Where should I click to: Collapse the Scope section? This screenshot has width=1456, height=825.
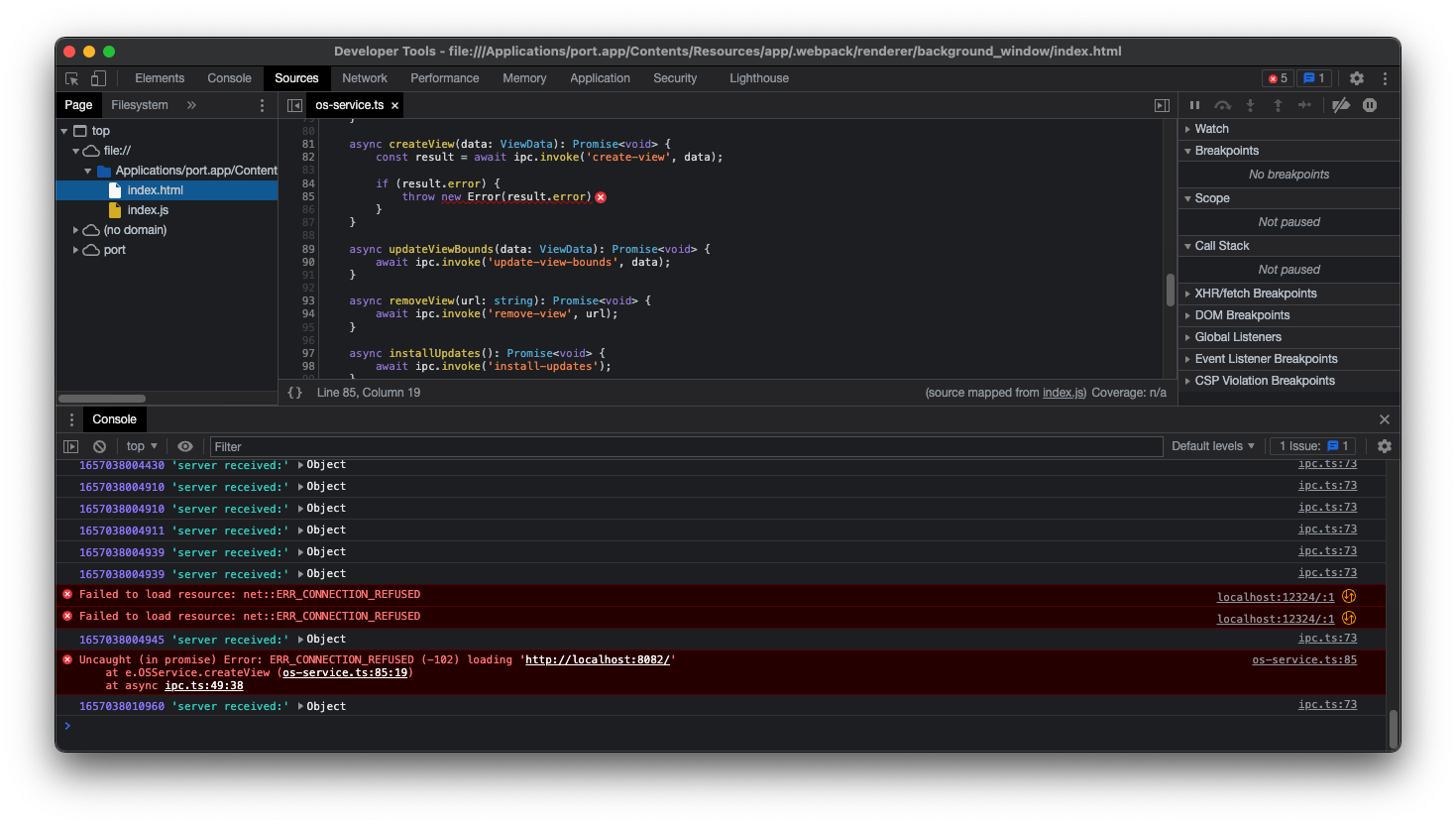click(x=1288, y=198)
